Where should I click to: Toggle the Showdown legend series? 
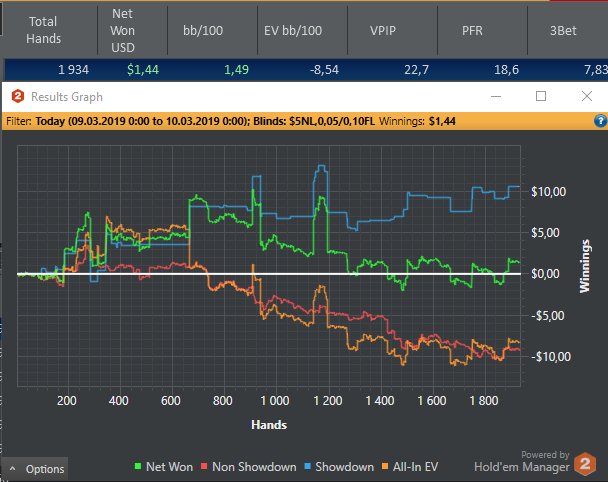(x=339, y=467)
